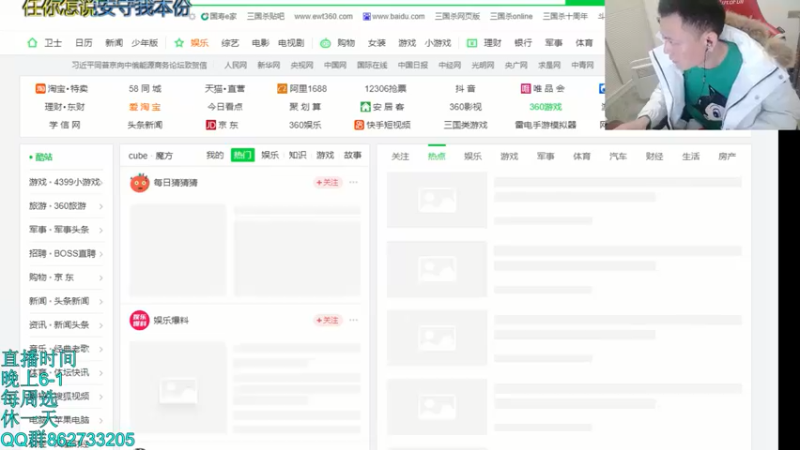800x450 pixels.
Task: Click the 理财 green icon
Action: click(x=472, y=43)
